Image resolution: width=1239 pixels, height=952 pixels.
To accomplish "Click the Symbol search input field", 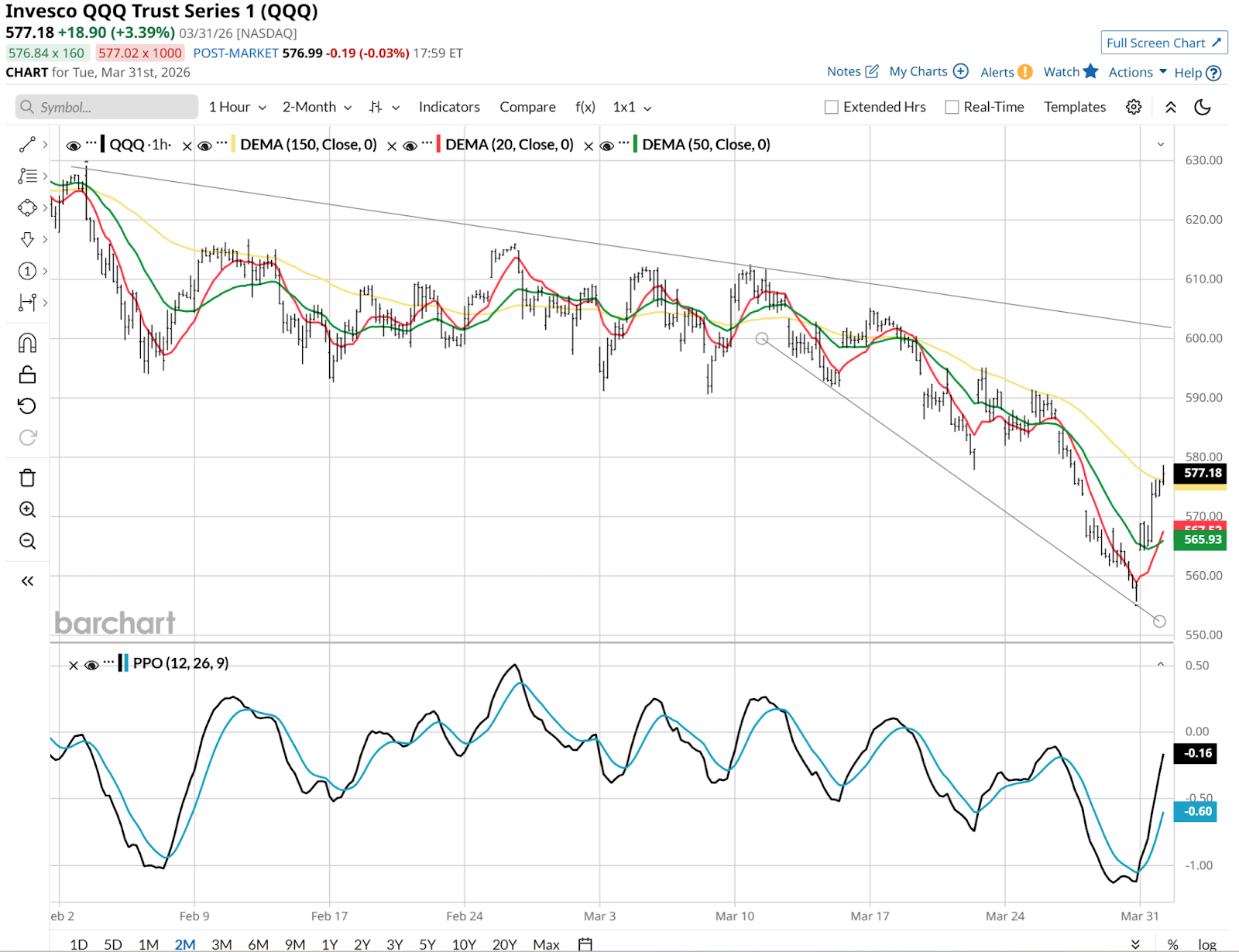I will pyautogui.click(x=107, y=107).
